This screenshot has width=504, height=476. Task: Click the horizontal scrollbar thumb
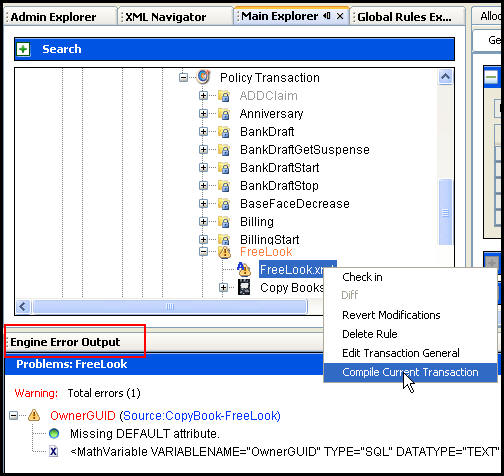point(169,306)
